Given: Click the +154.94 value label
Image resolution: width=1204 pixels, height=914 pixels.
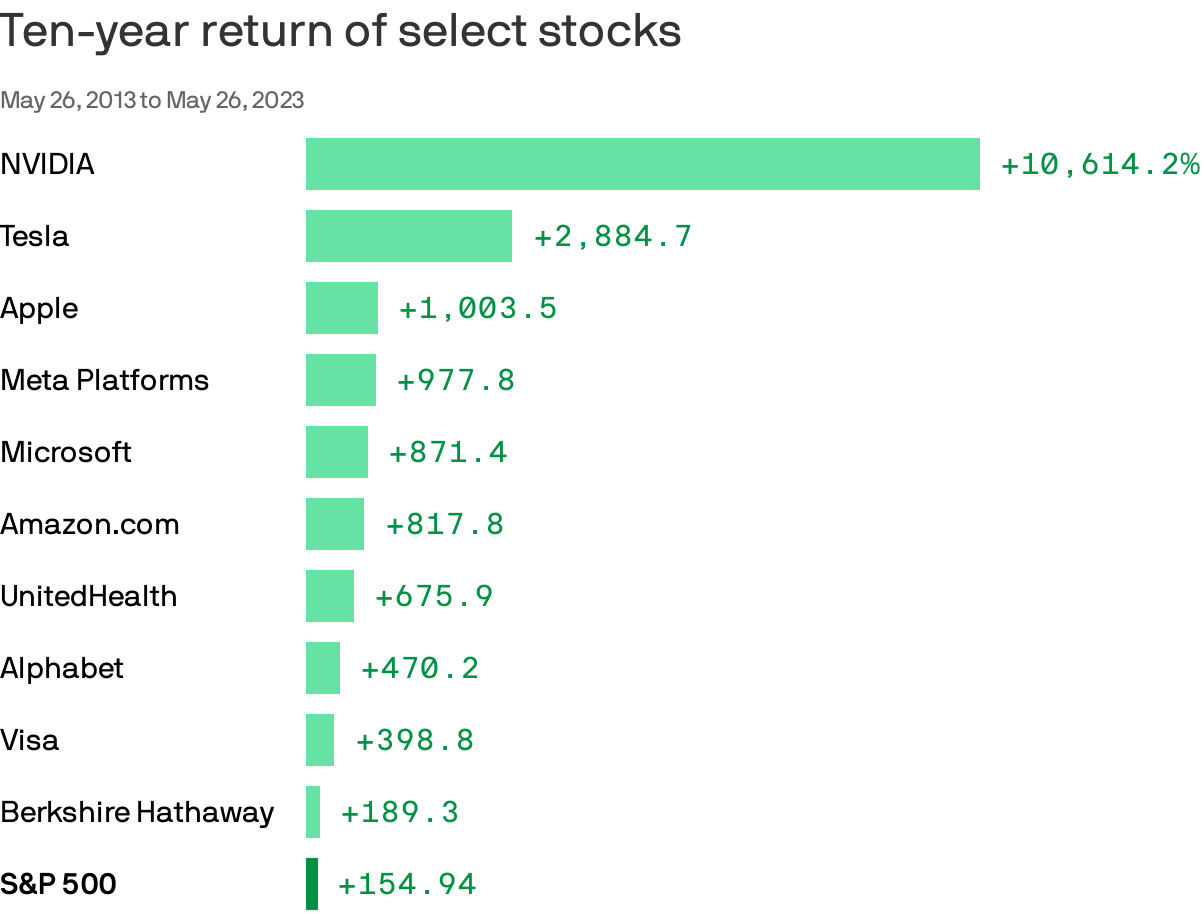Looking at the screenshot, I should (406, 884).
